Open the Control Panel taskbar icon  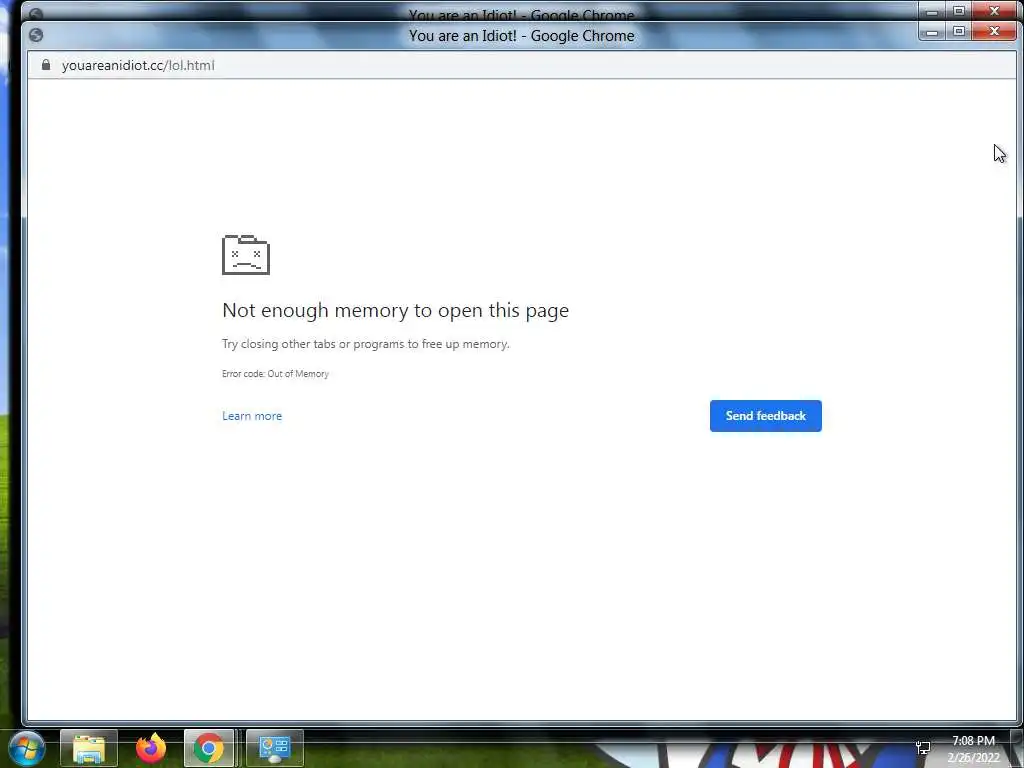click(275, 748)
